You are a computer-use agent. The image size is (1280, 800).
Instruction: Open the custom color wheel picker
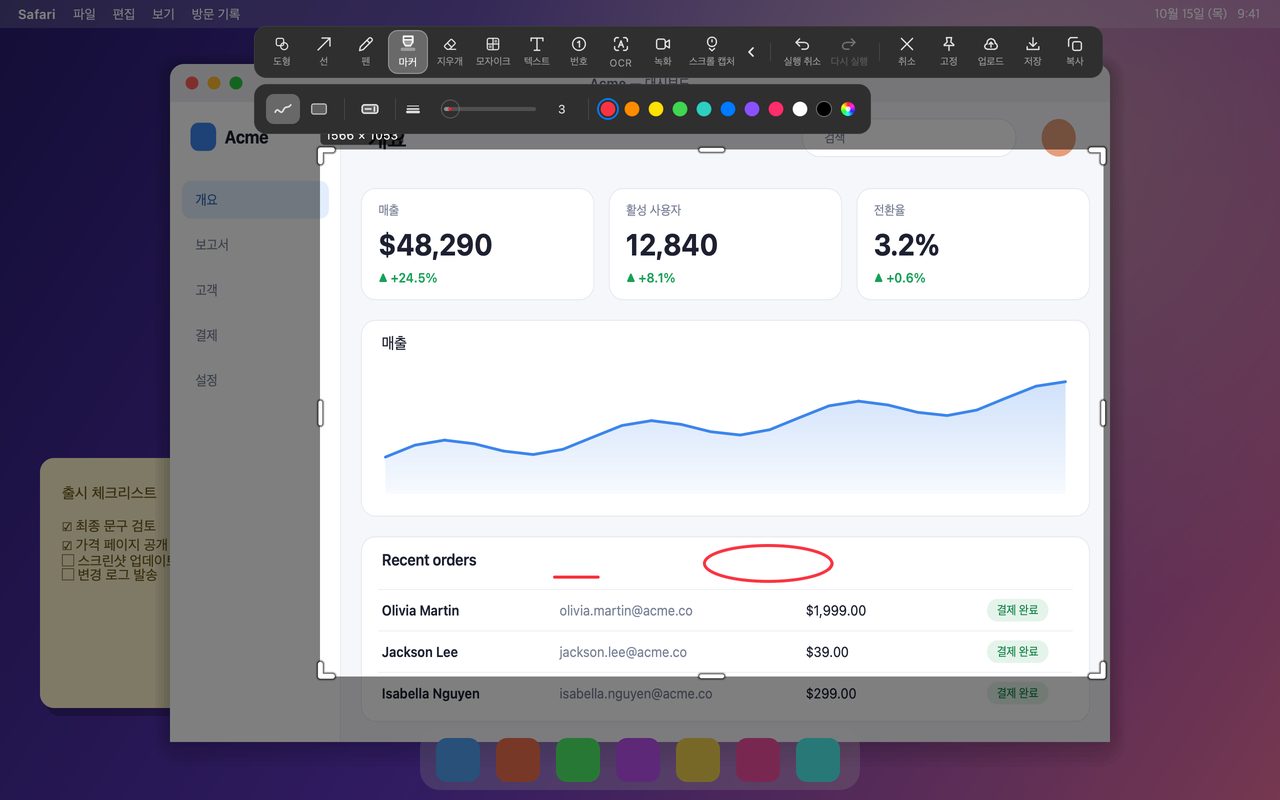848,109
